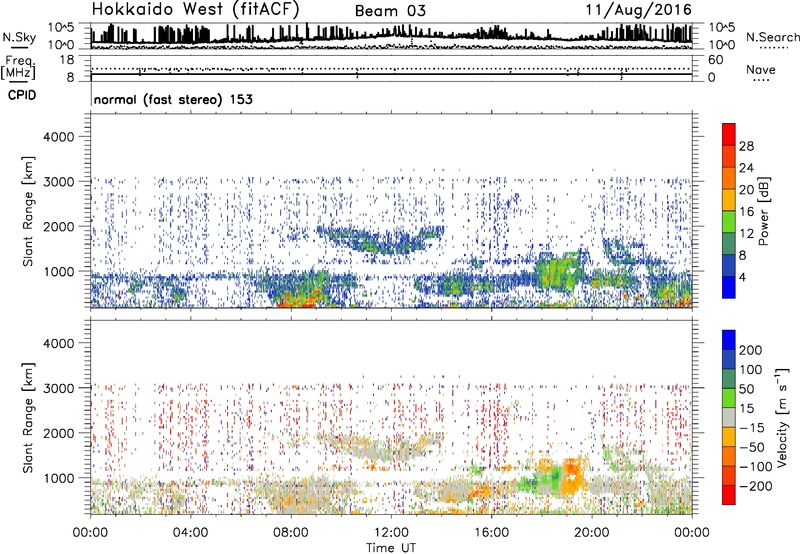Click the '2000' tick of the power panel
The width and height of the screenshot is (800, 554).
[58, 226]
